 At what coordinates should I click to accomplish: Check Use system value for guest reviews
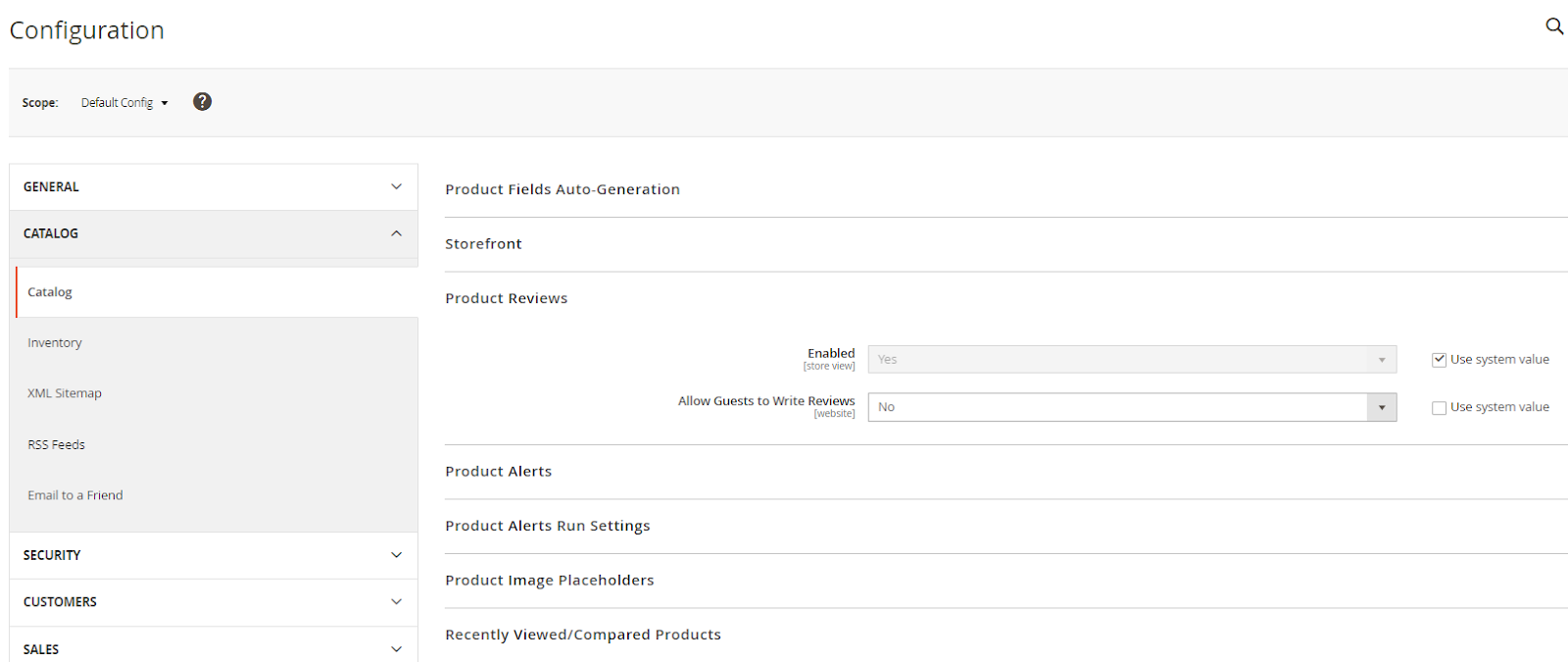pos(1439,408)
